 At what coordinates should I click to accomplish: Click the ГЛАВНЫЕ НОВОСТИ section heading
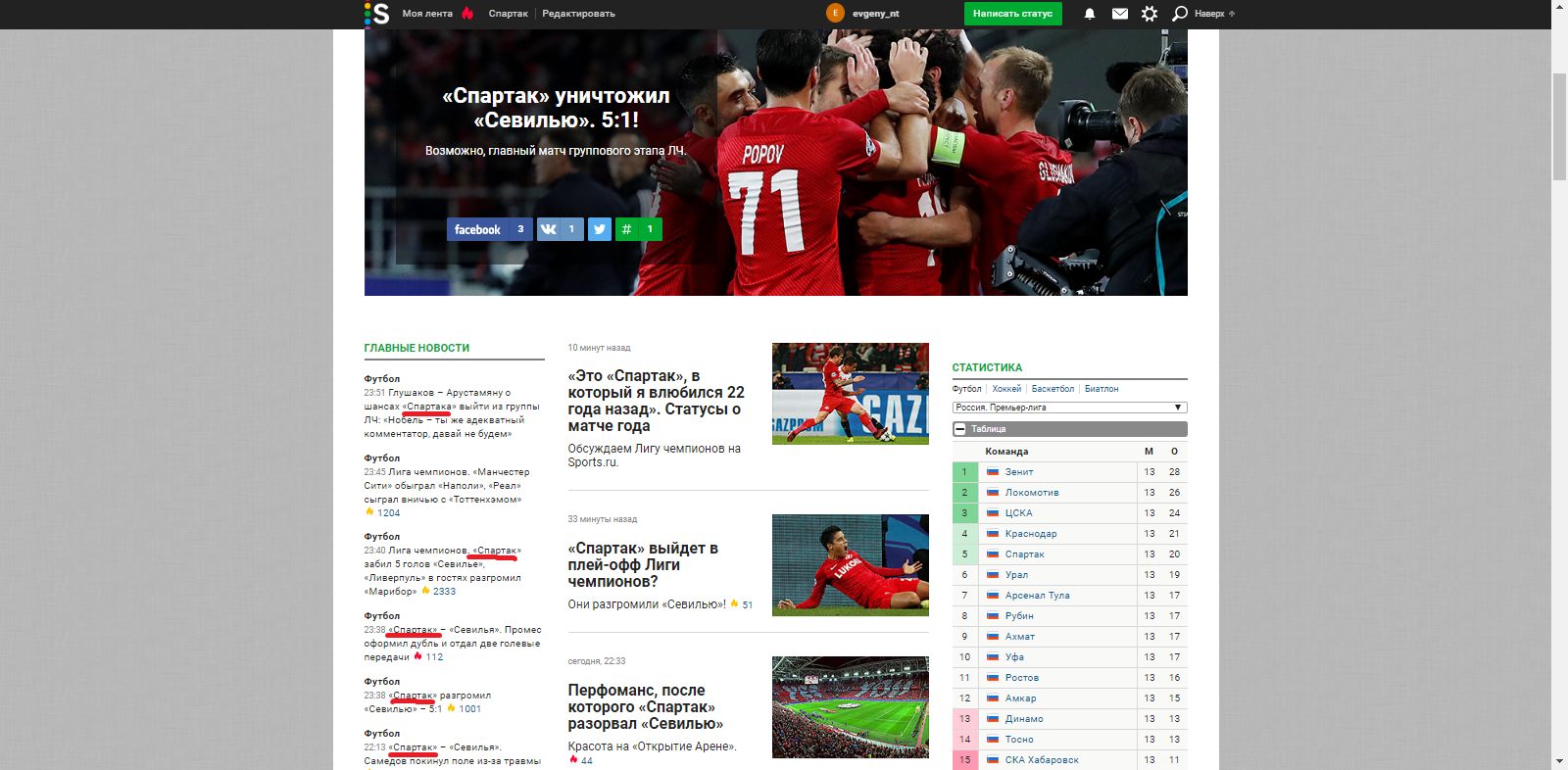pyautogui.click(x=416, y=348)
